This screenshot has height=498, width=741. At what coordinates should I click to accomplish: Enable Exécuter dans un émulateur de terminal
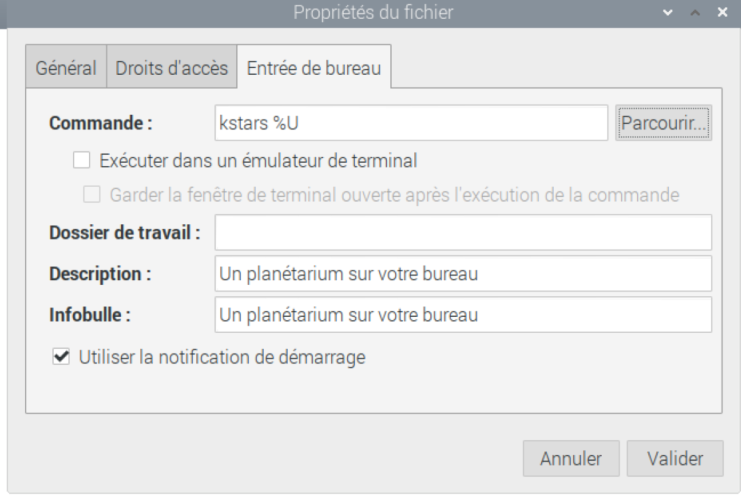pos(81,159)
